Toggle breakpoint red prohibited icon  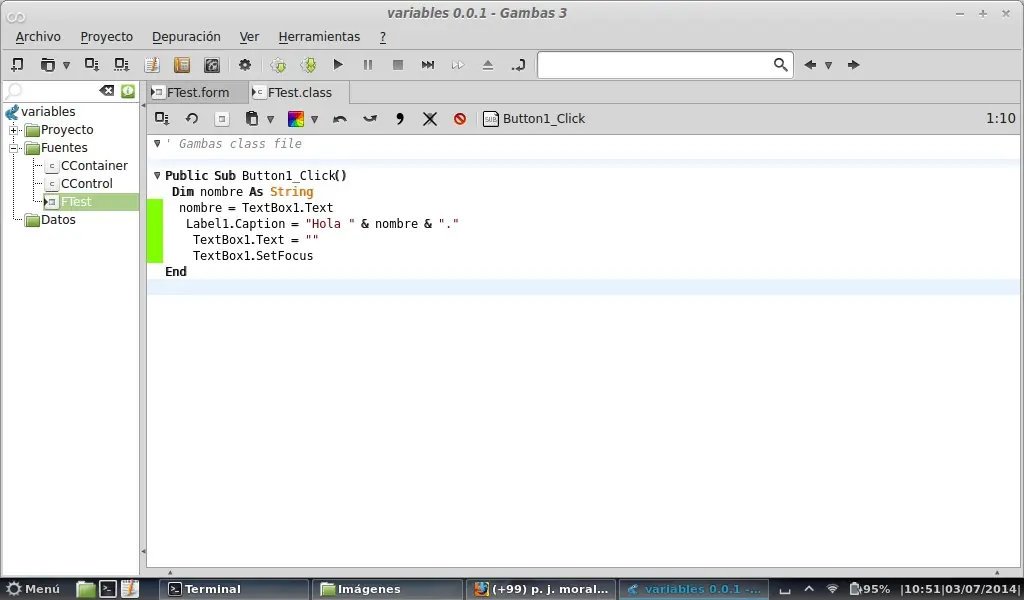(x=460, y=119)
